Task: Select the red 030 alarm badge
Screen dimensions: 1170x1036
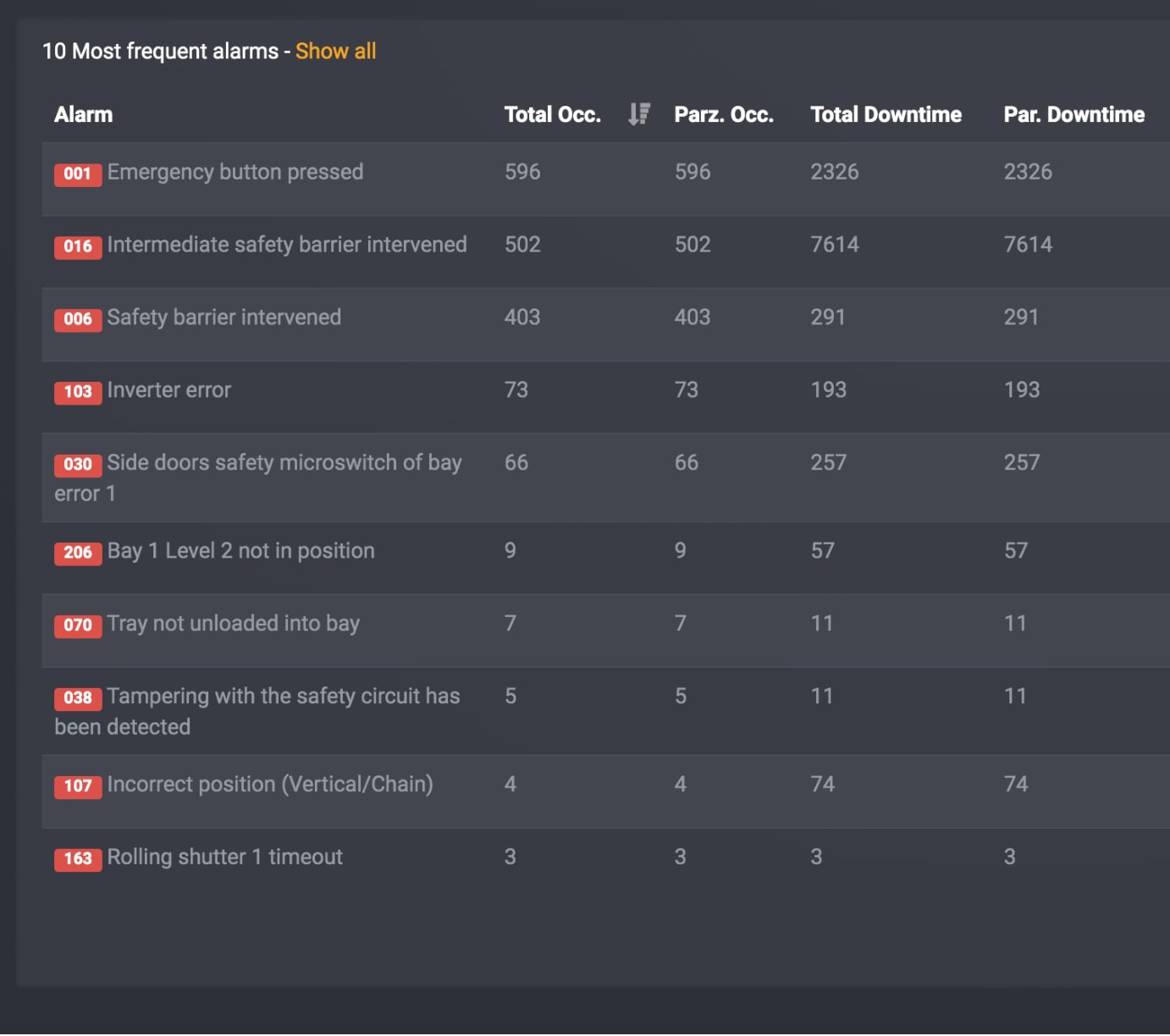Action: [78, 465]
